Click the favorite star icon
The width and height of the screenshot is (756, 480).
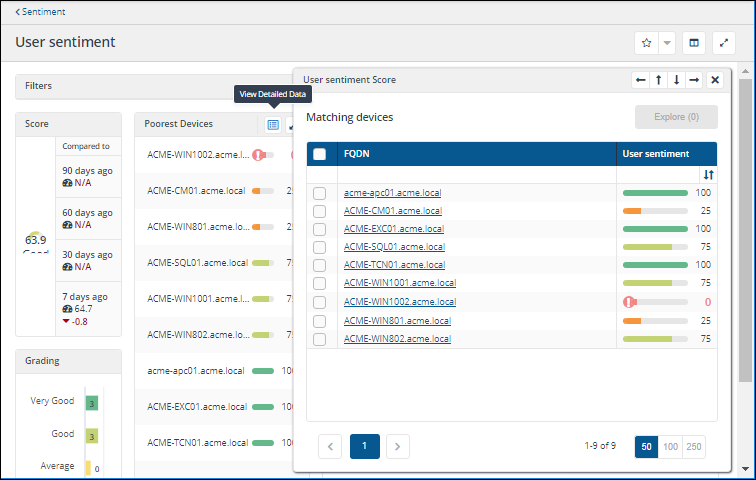pos(646,43)
